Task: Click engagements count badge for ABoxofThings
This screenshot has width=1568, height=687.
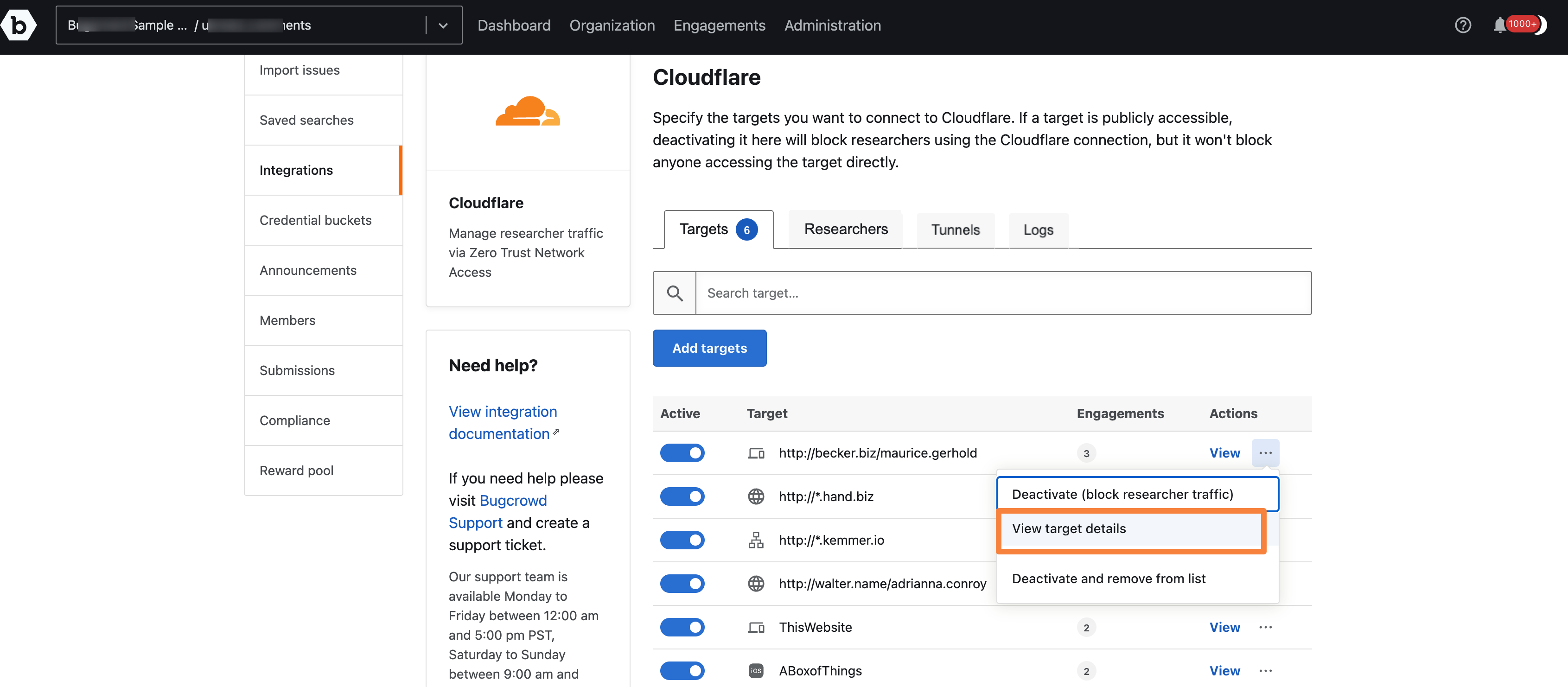Action: pos(1086,671)
